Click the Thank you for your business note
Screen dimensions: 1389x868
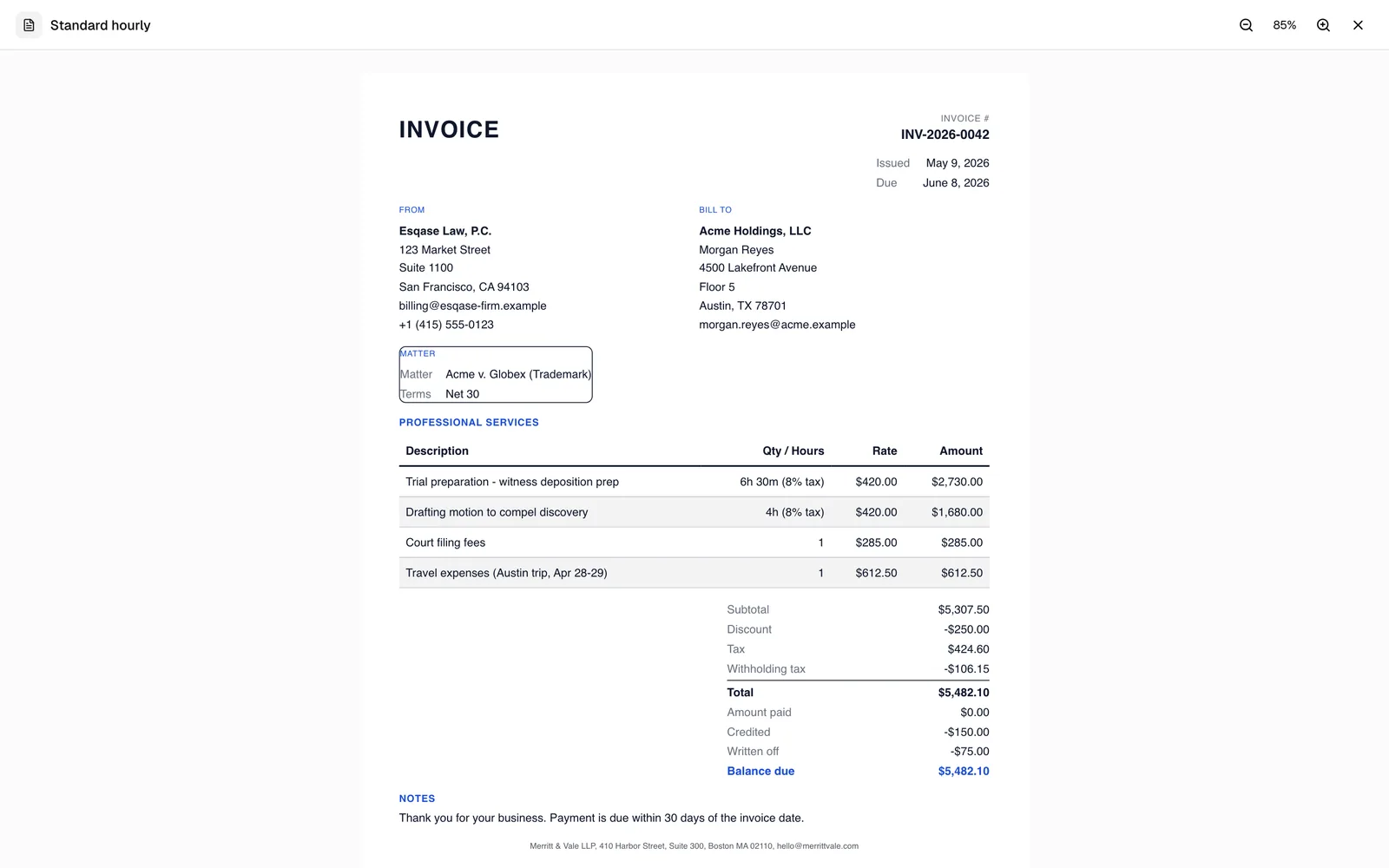click(x=602, y=819)
